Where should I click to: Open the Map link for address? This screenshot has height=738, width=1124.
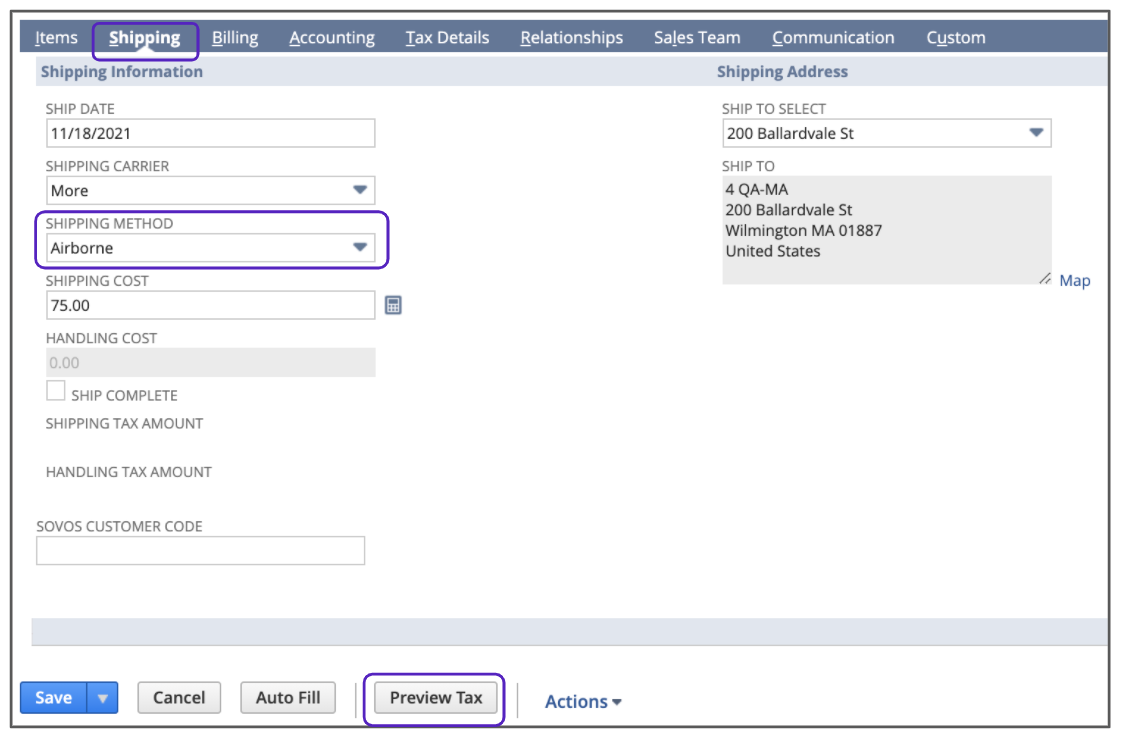(x=1074, y=281)
